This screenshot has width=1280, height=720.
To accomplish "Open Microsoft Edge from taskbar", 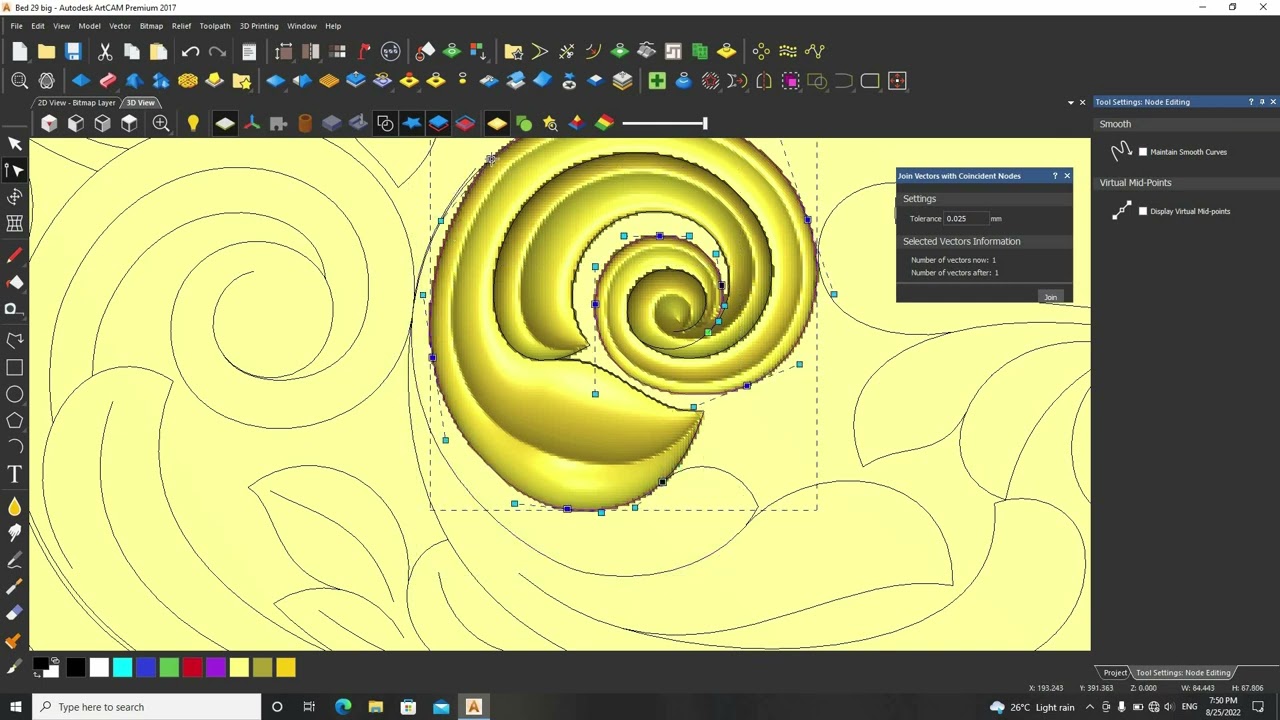I will point(343,707).
